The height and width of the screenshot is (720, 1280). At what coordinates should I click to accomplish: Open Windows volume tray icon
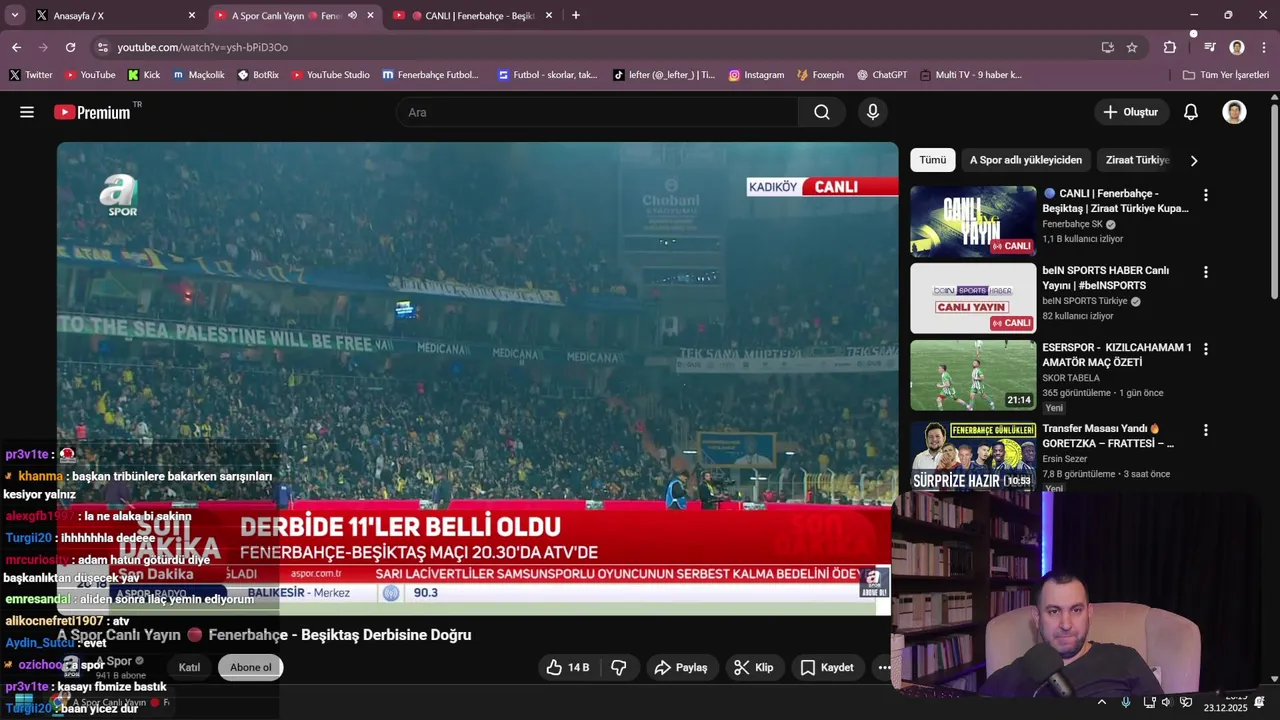pos(1167,702)
